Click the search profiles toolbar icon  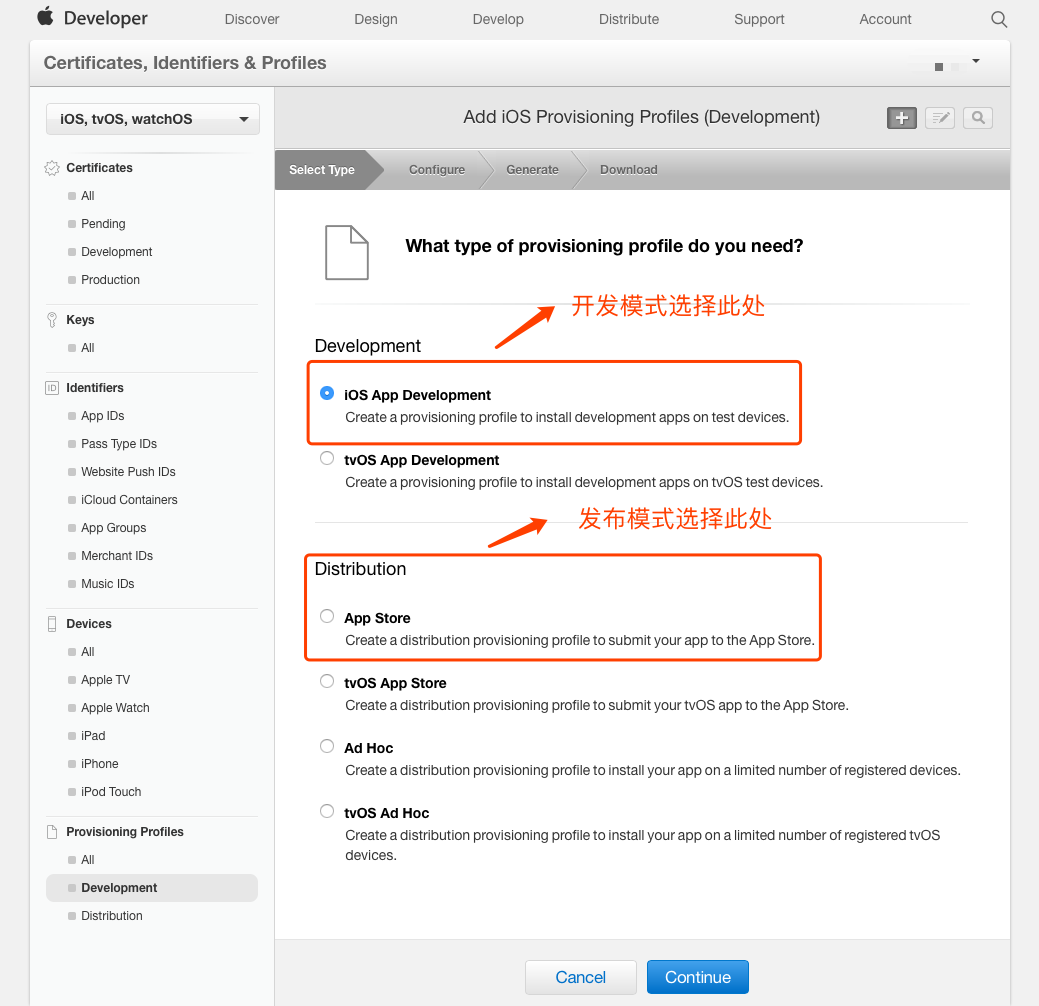(978, 118)
